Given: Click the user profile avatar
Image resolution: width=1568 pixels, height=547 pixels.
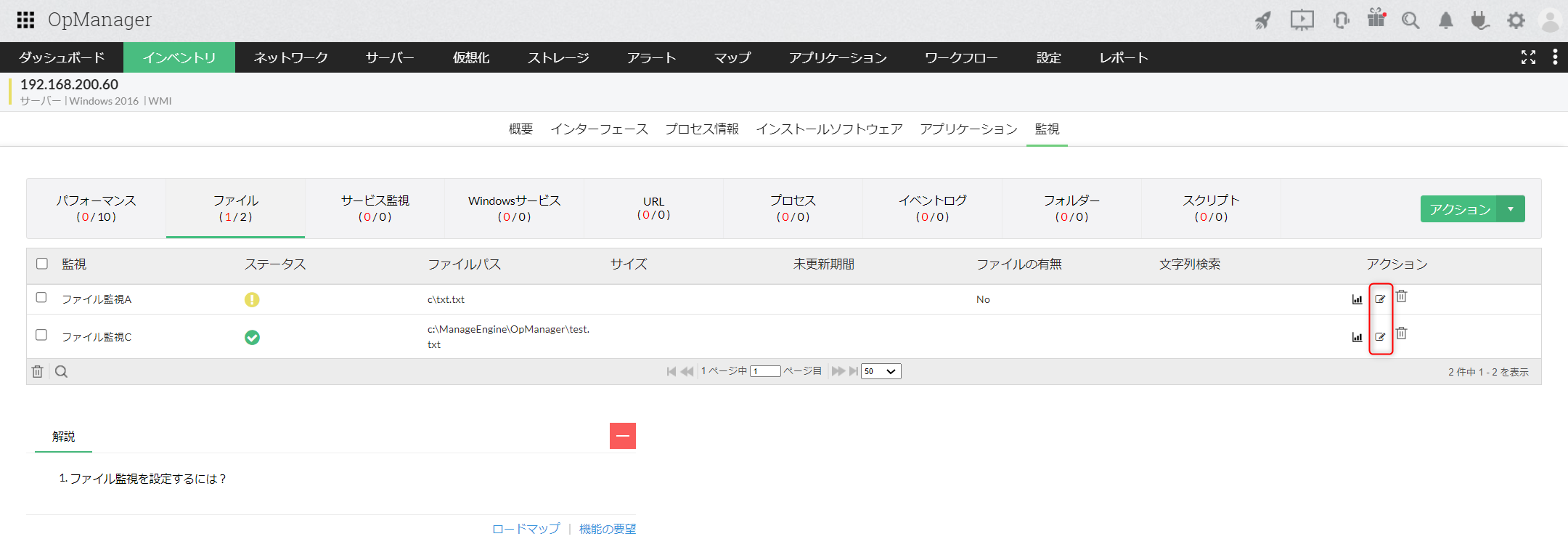Looking at the screenshot, I should pos(1551,20).
